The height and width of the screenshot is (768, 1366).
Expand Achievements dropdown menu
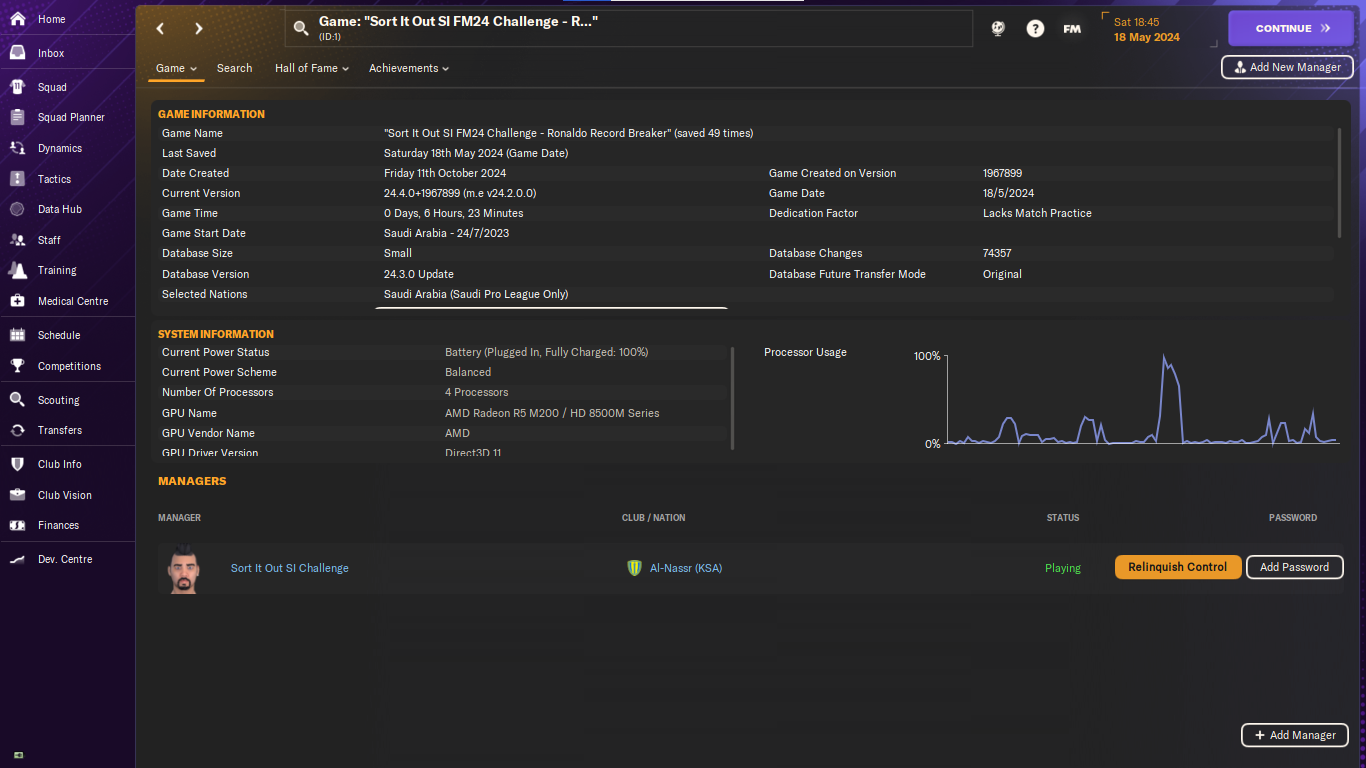pyautogui.click(x=409, y=68)
